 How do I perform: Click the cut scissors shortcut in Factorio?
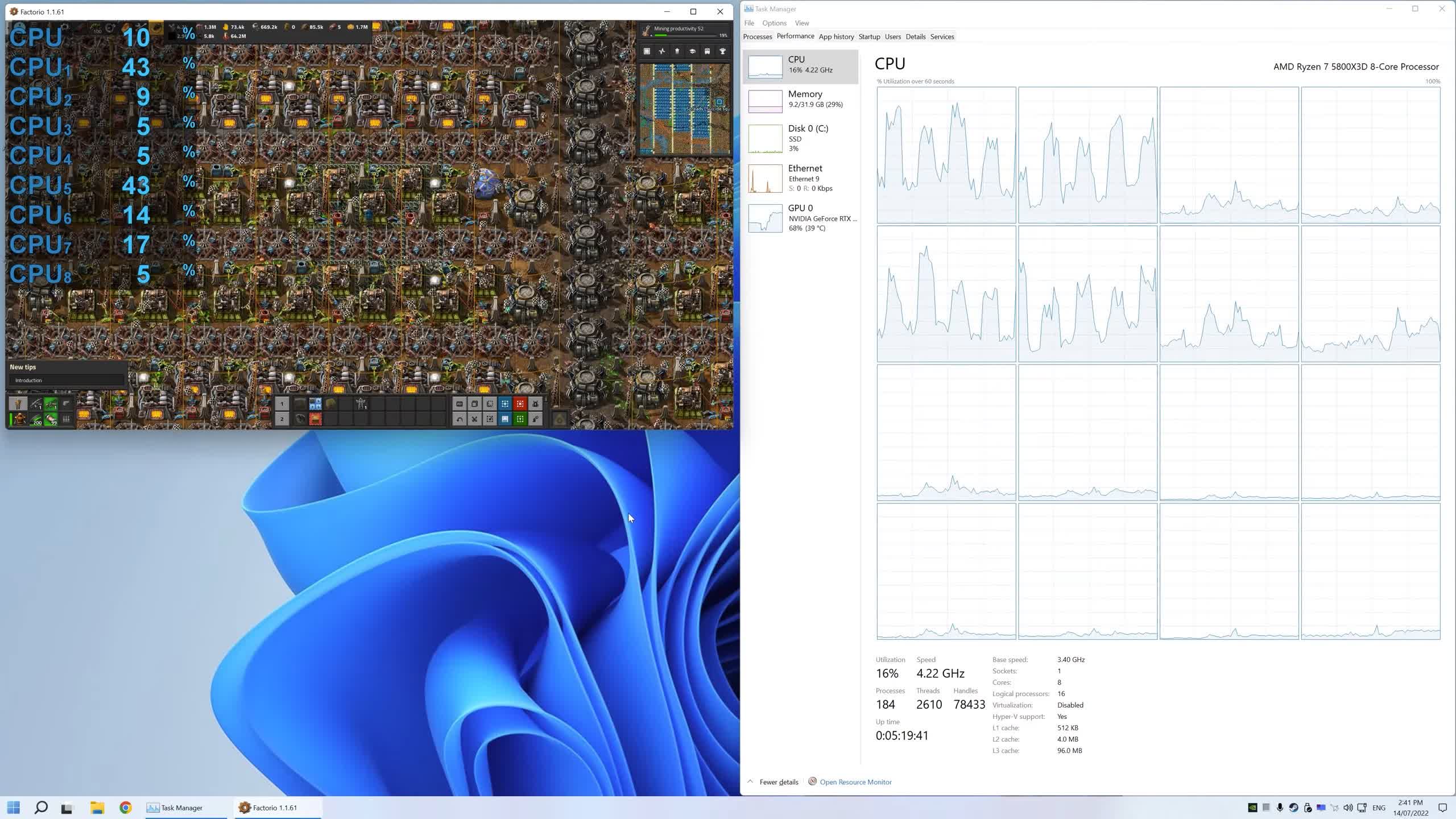coord(474,419)
